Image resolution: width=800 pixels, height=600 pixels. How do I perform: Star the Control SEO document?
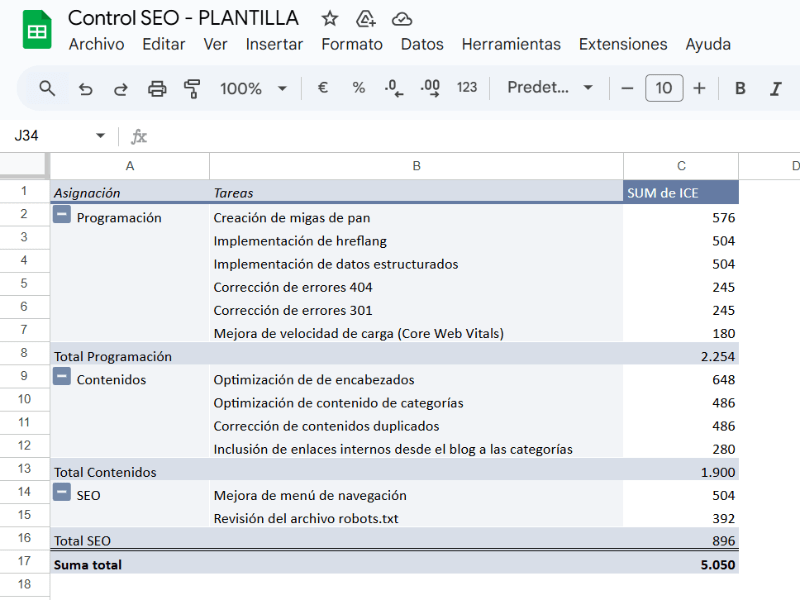pos(330,19)
